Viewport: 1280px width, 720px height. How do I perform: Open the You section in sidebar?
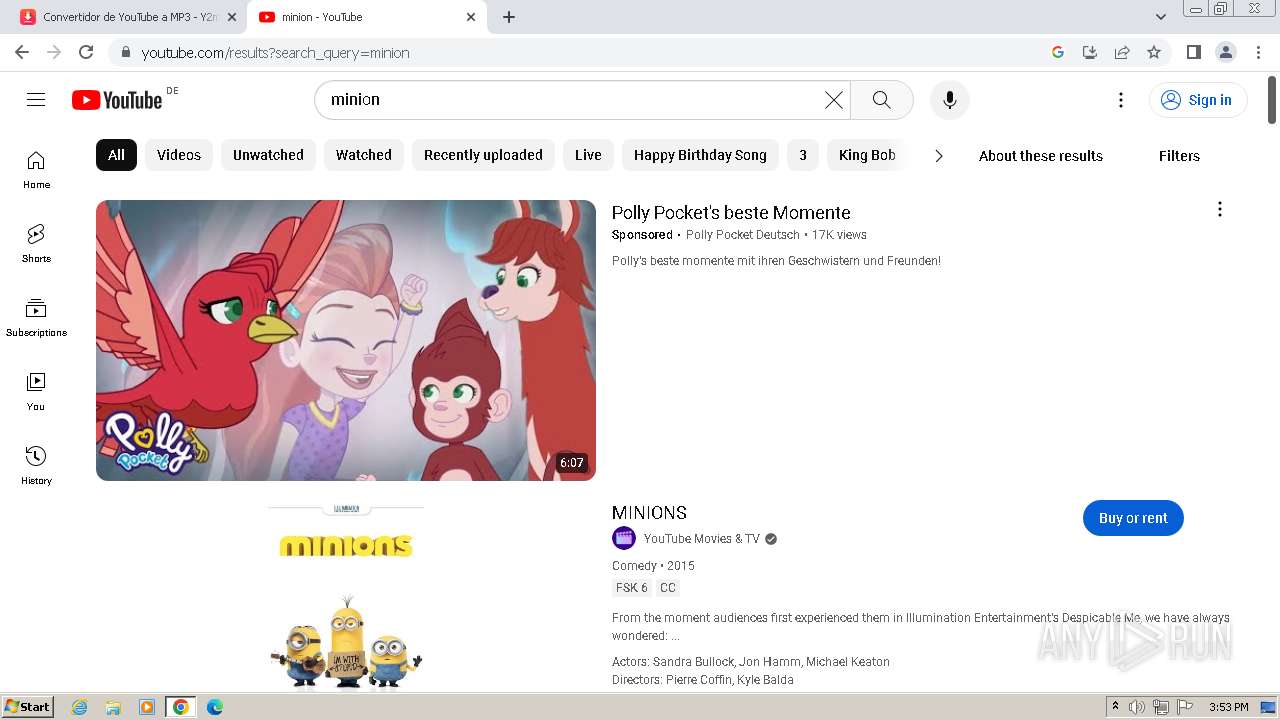(x=36, y=391)
